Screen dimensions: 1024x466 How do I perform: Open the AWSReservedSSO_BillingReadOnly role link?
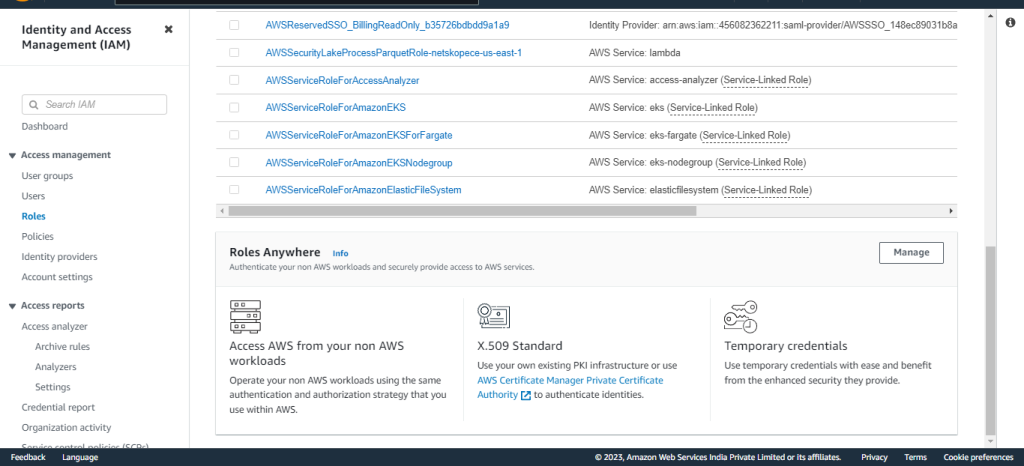pyautogui.click(x=387, y=25)
